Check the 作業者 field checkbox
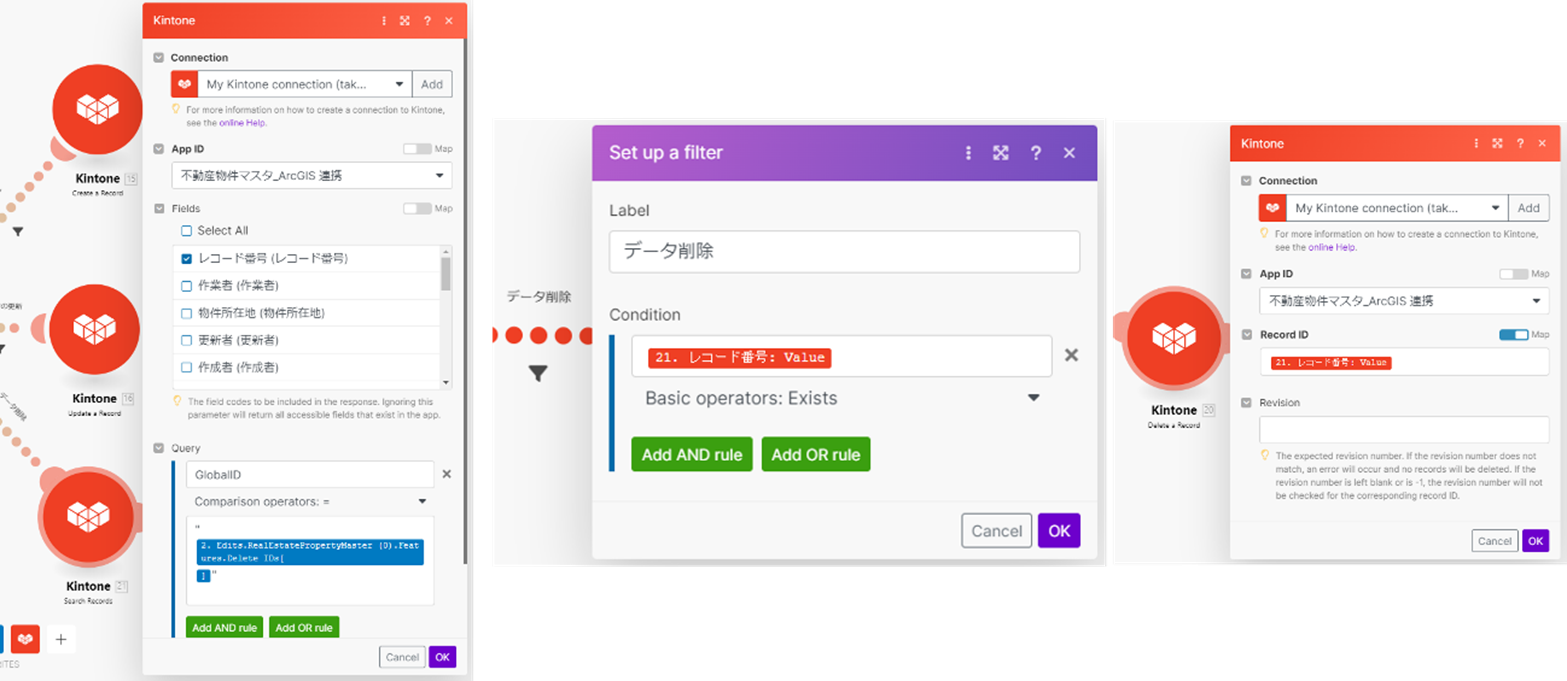 click(x=186, y=286)
